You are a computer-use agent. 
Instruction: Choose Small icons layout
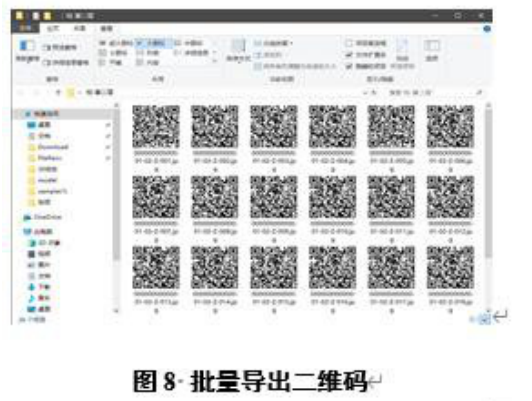[113, 53]
